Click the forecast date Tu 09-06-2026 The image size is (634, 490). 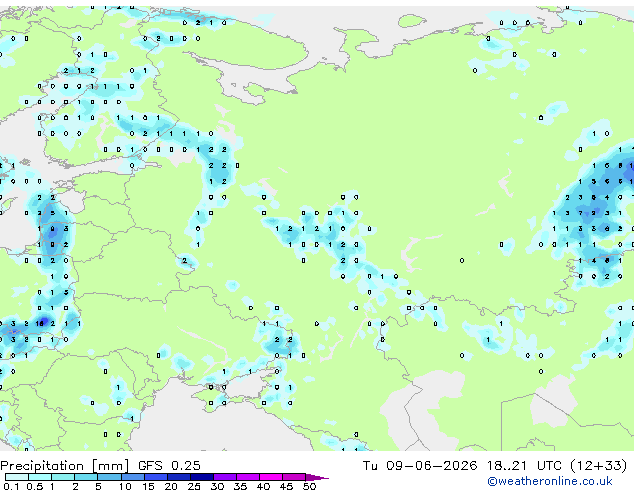420,466
